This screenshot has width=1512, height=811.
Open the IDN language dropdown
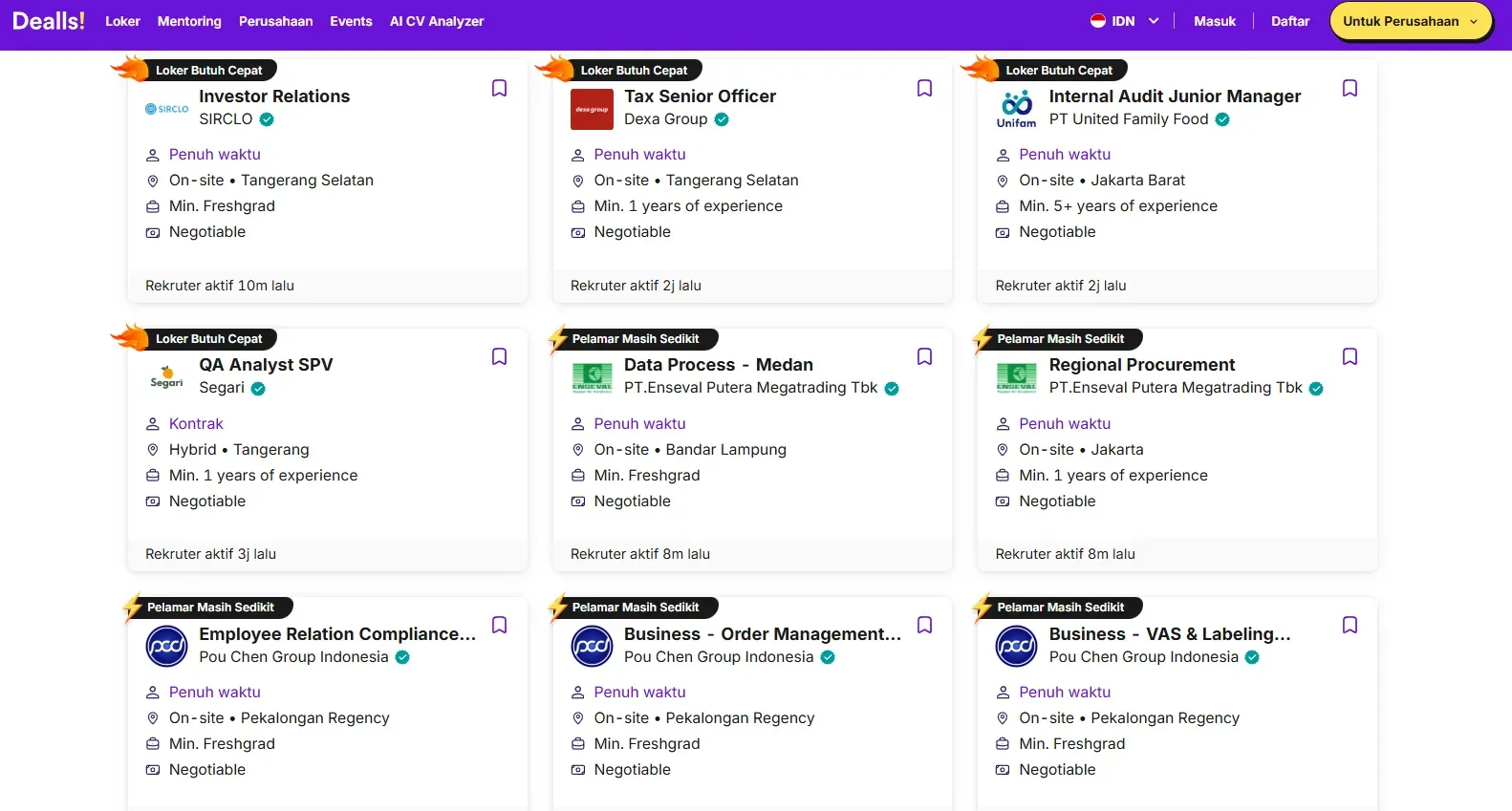point(1124,21)
